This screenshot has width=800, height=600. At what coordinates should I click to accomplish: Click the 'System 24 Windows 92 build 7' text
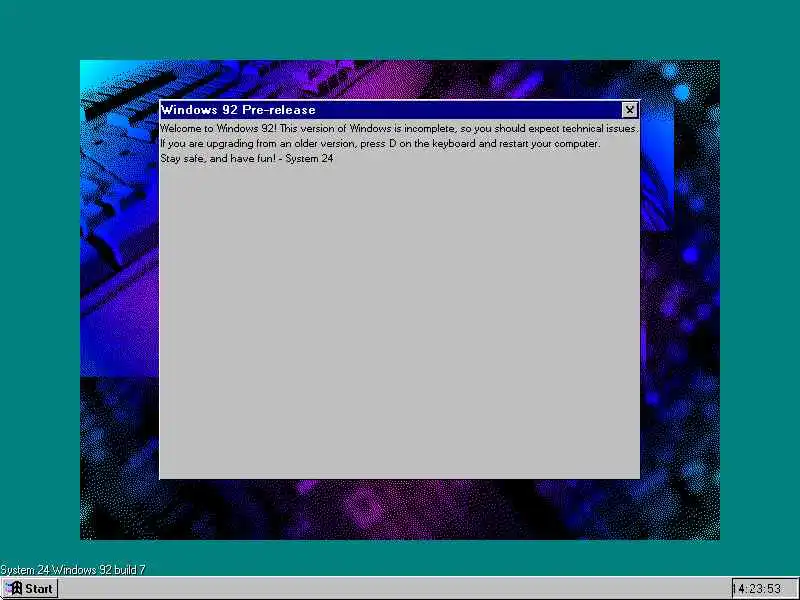click(73, 569)
